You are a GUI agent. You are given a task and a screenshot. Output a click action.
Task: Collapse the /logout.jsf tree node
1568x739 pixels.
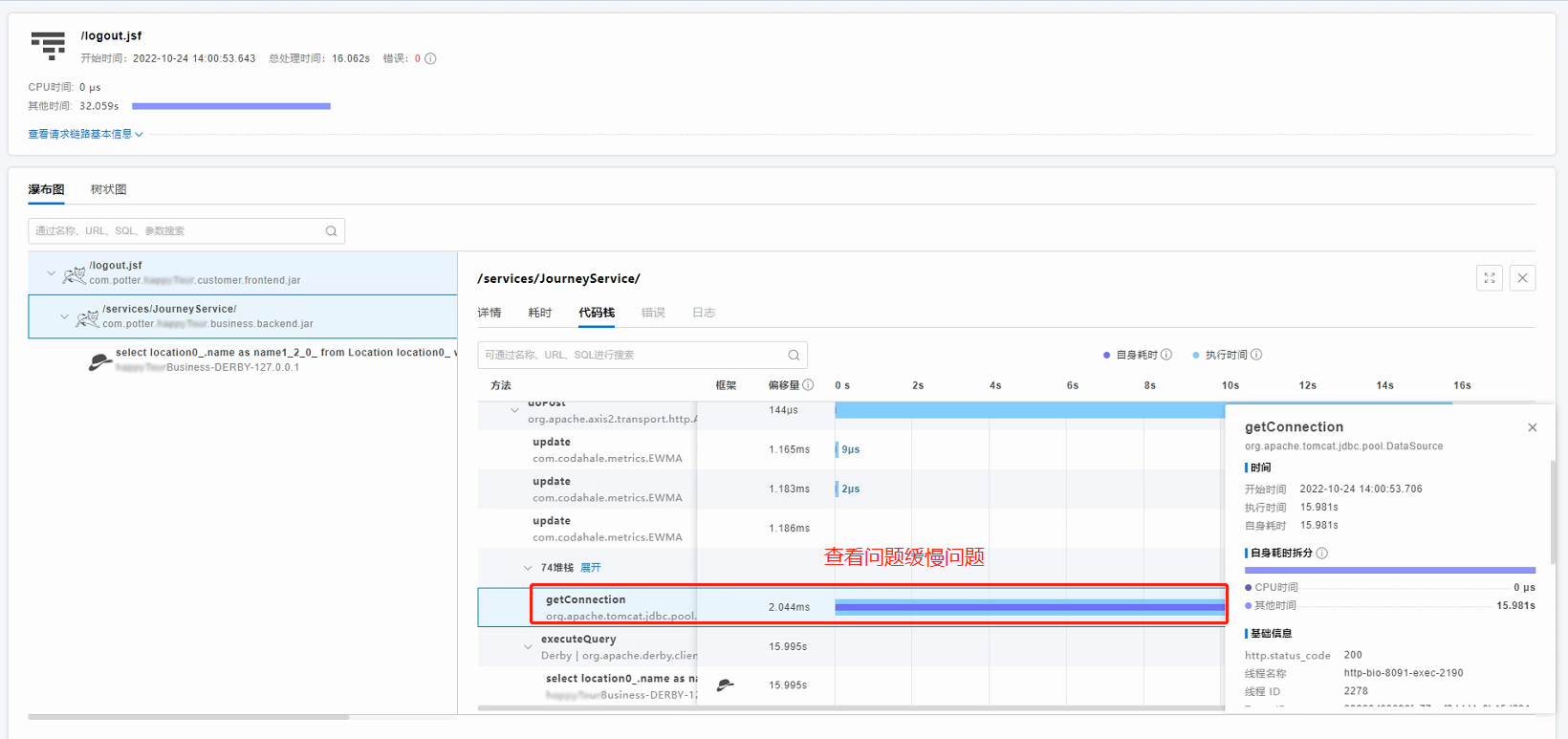[52, 273]
